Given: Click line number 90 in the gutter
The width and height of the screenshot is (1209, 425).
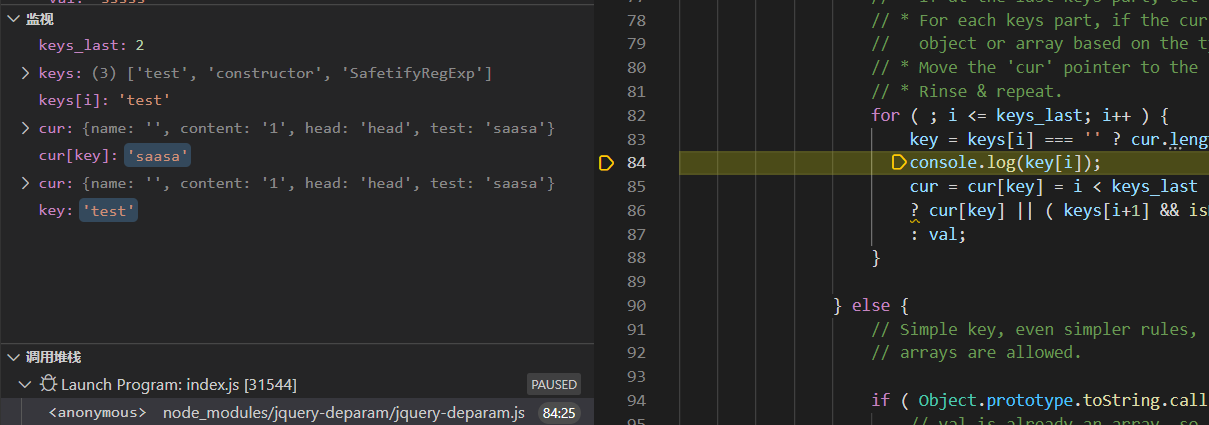Looking at the screenshot, I should click(635, 305).
